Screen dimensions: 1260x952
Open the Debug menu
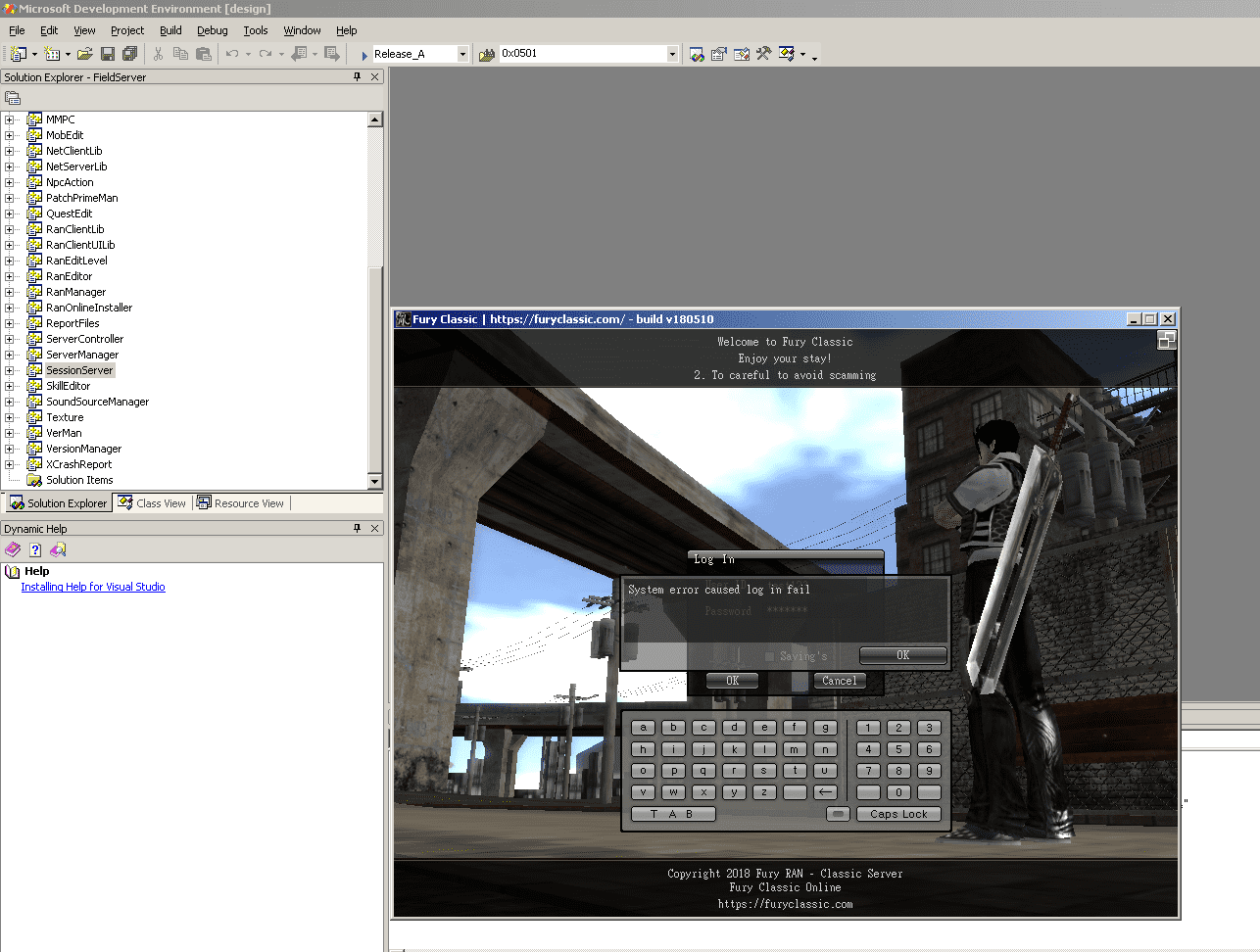click(212, 30)
